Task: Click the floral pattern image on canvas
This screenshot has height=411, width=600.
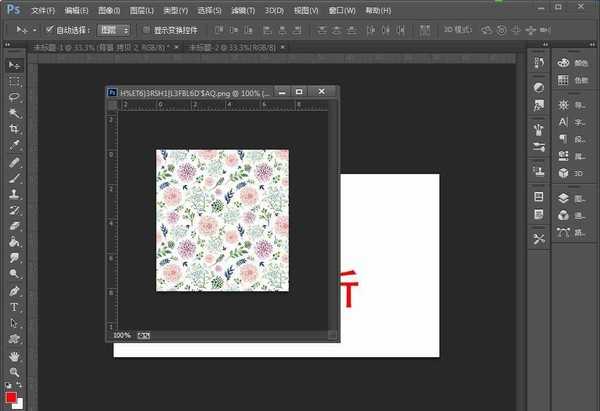Action: click(x=222, y=220)
